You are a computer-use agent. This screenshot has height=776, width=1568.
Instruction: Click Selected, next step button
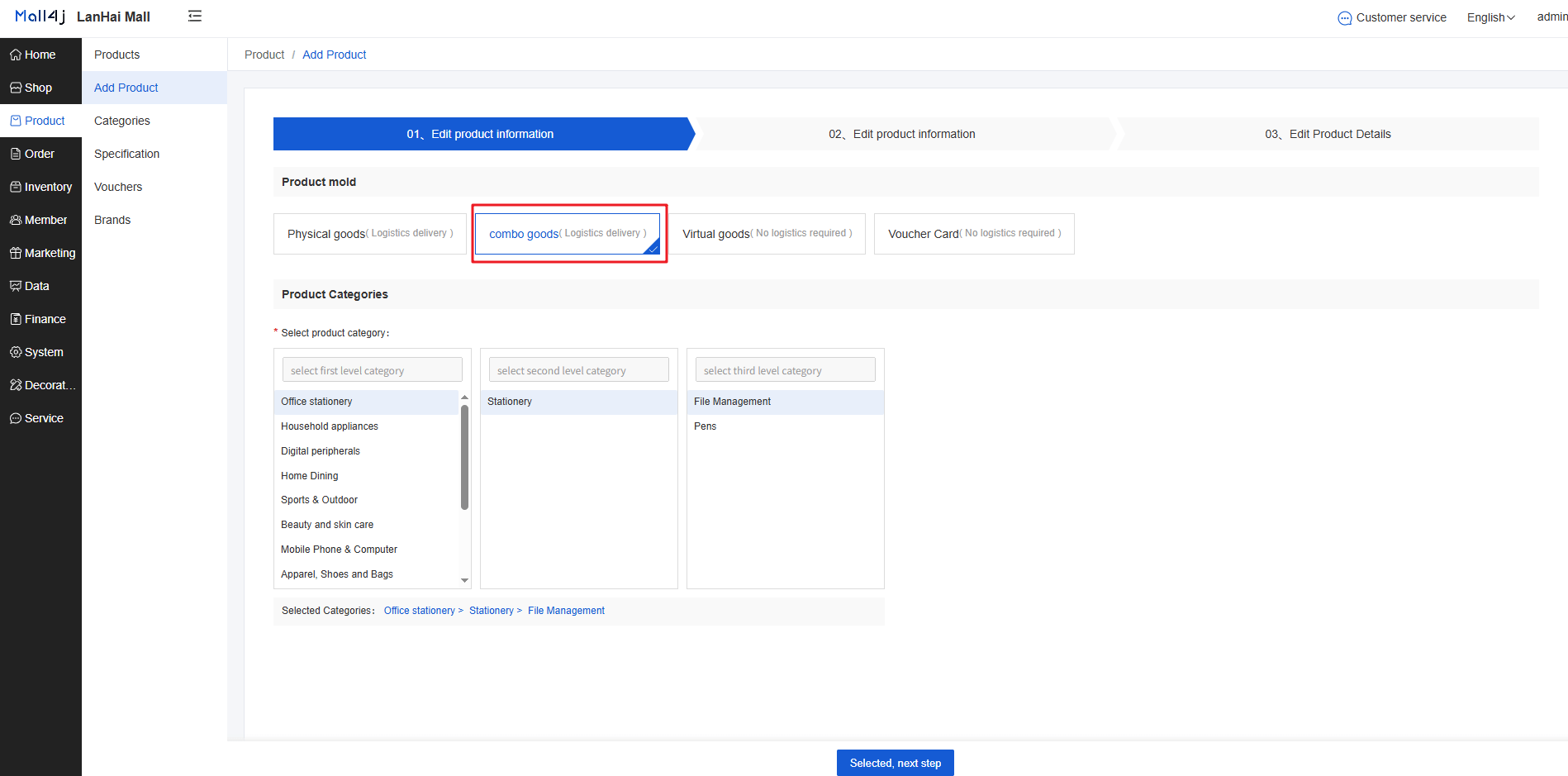tap(896, 763)
